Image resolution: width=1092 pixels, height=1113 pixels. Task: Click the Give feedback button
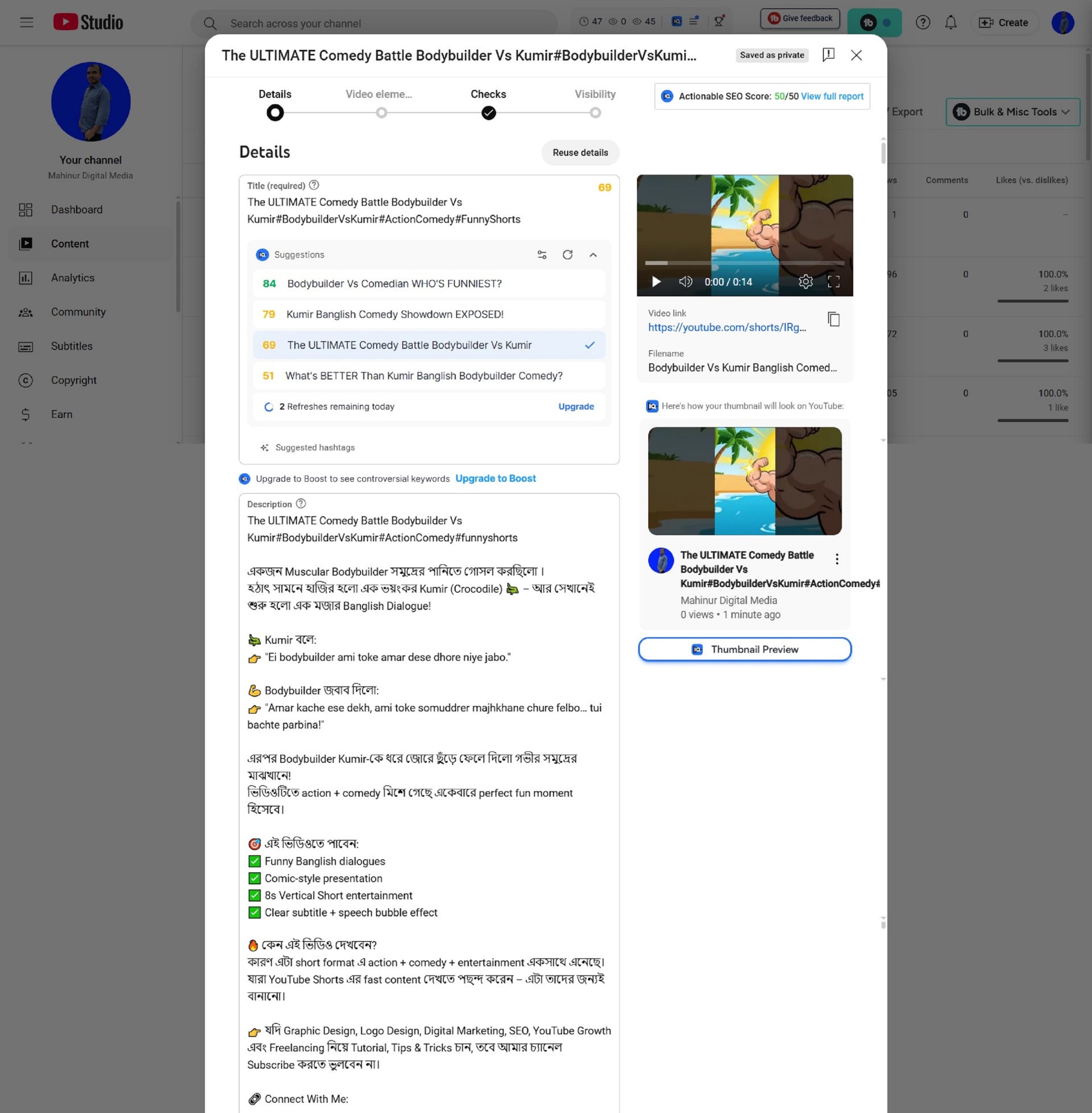799,18
